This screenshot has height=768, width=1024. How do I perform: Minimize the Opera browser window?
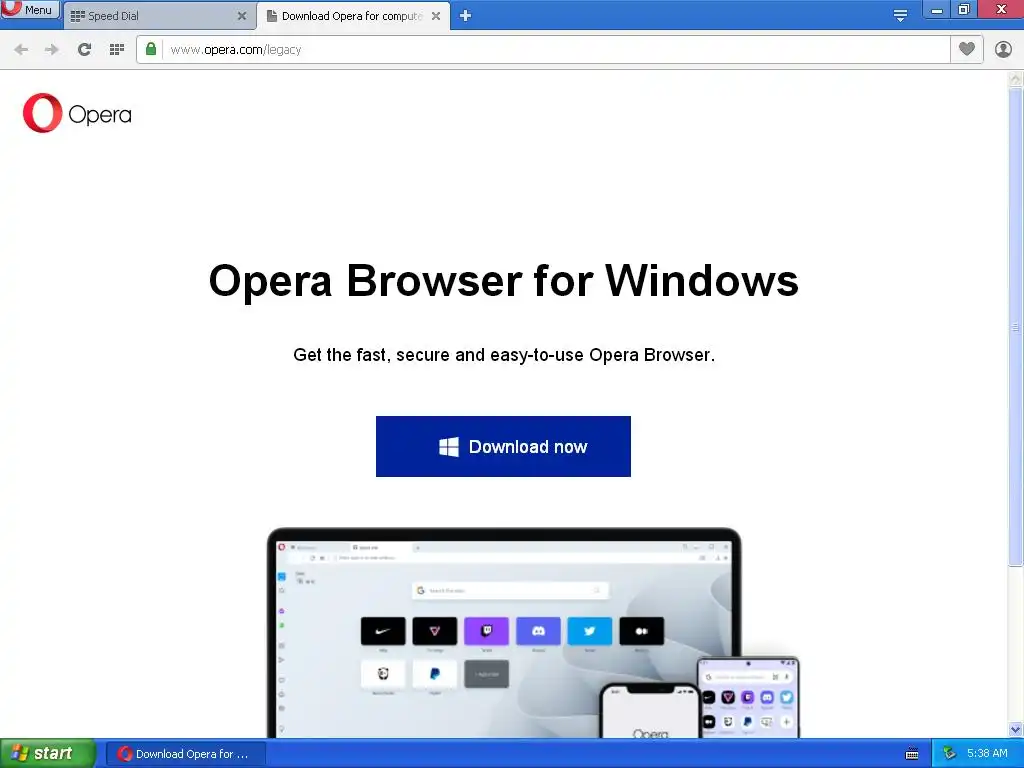936,10
